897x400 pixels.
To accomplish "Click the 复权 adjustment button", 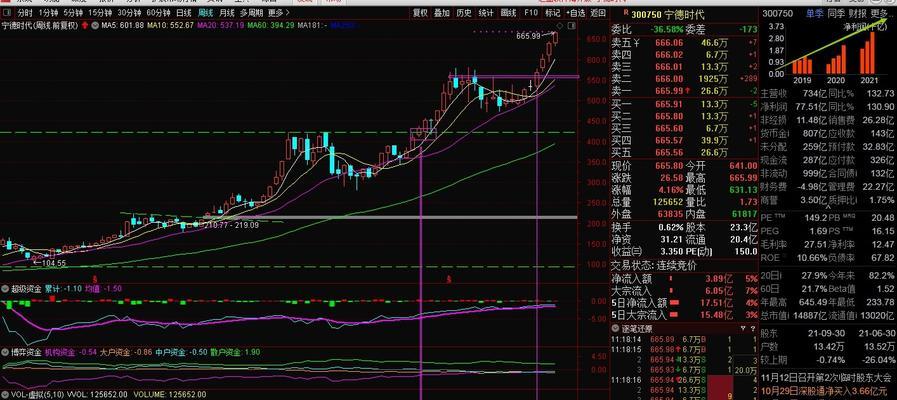I will point(420,13).
